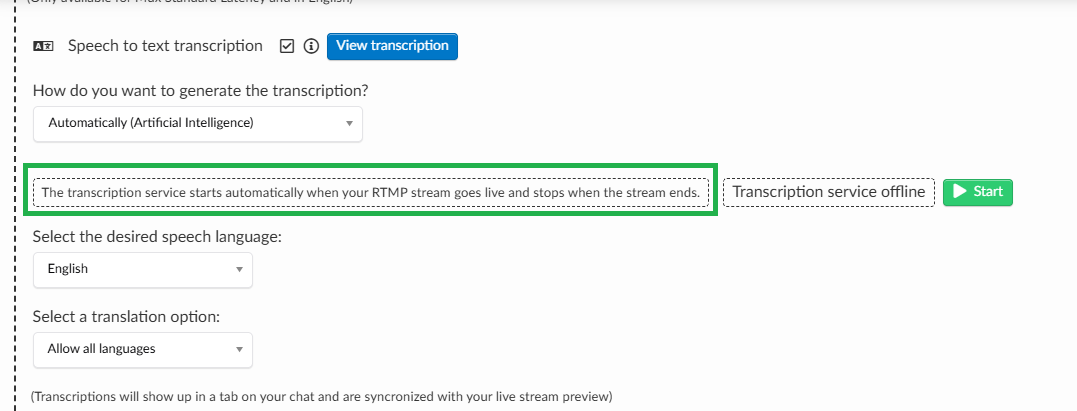Click the How do you want to generate question
This screenshot has width=1077, height=411.
tap(201, 91)
